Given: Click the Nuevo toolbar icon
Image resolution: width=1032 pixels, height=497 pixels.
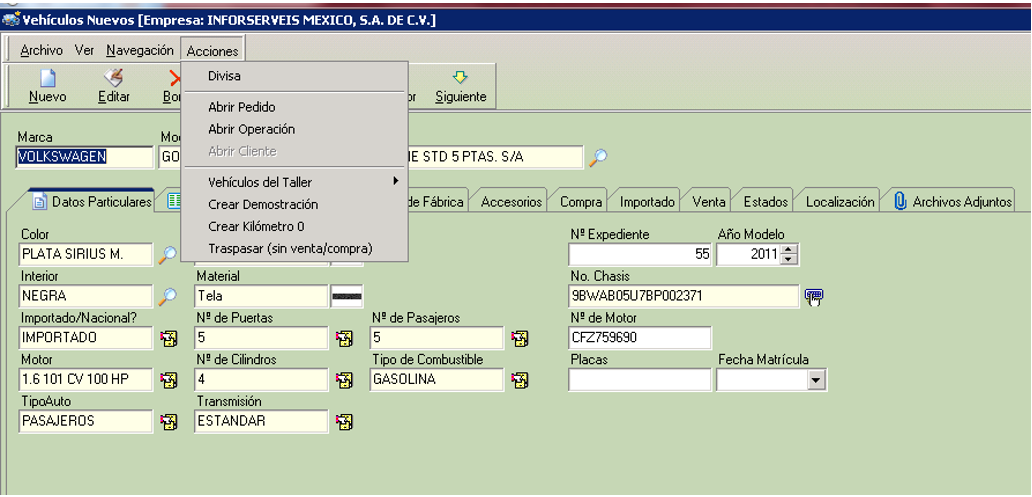Looking at the screenshot, I should 47,79.
